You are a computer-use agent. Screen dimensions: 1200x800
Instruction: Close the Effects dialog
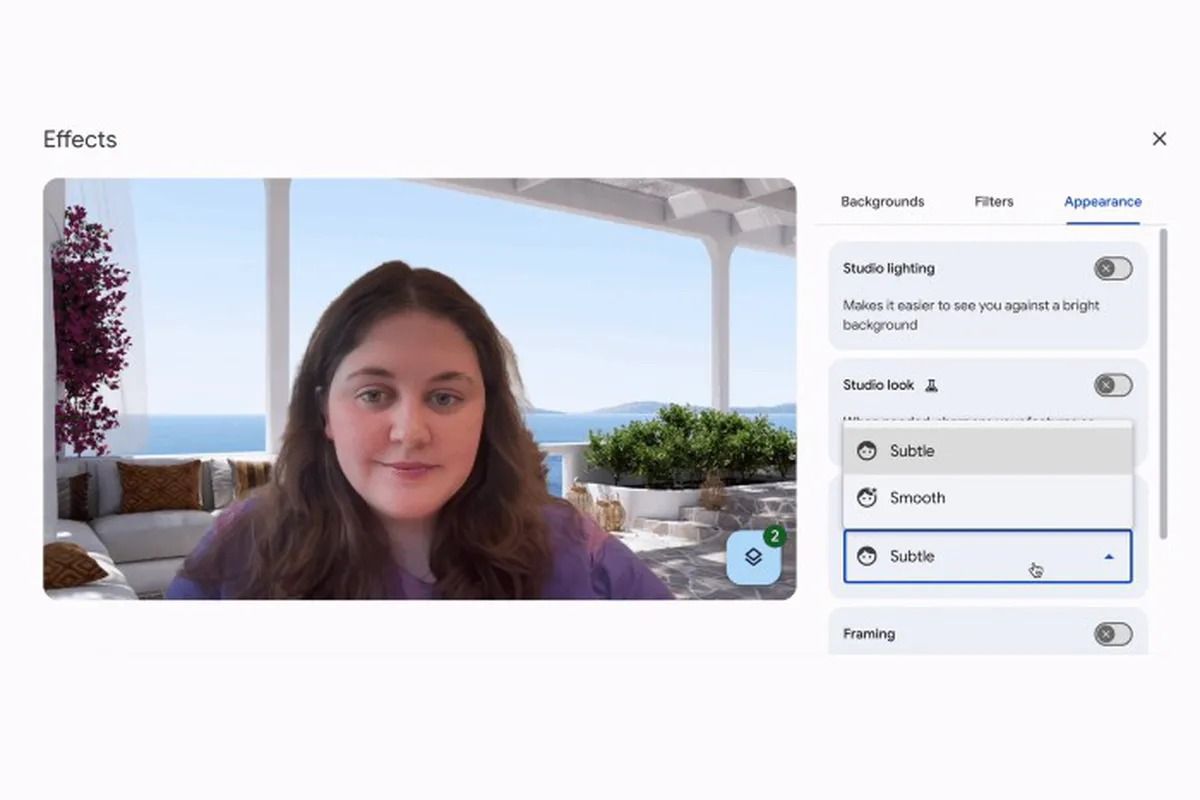(1159, 139)
